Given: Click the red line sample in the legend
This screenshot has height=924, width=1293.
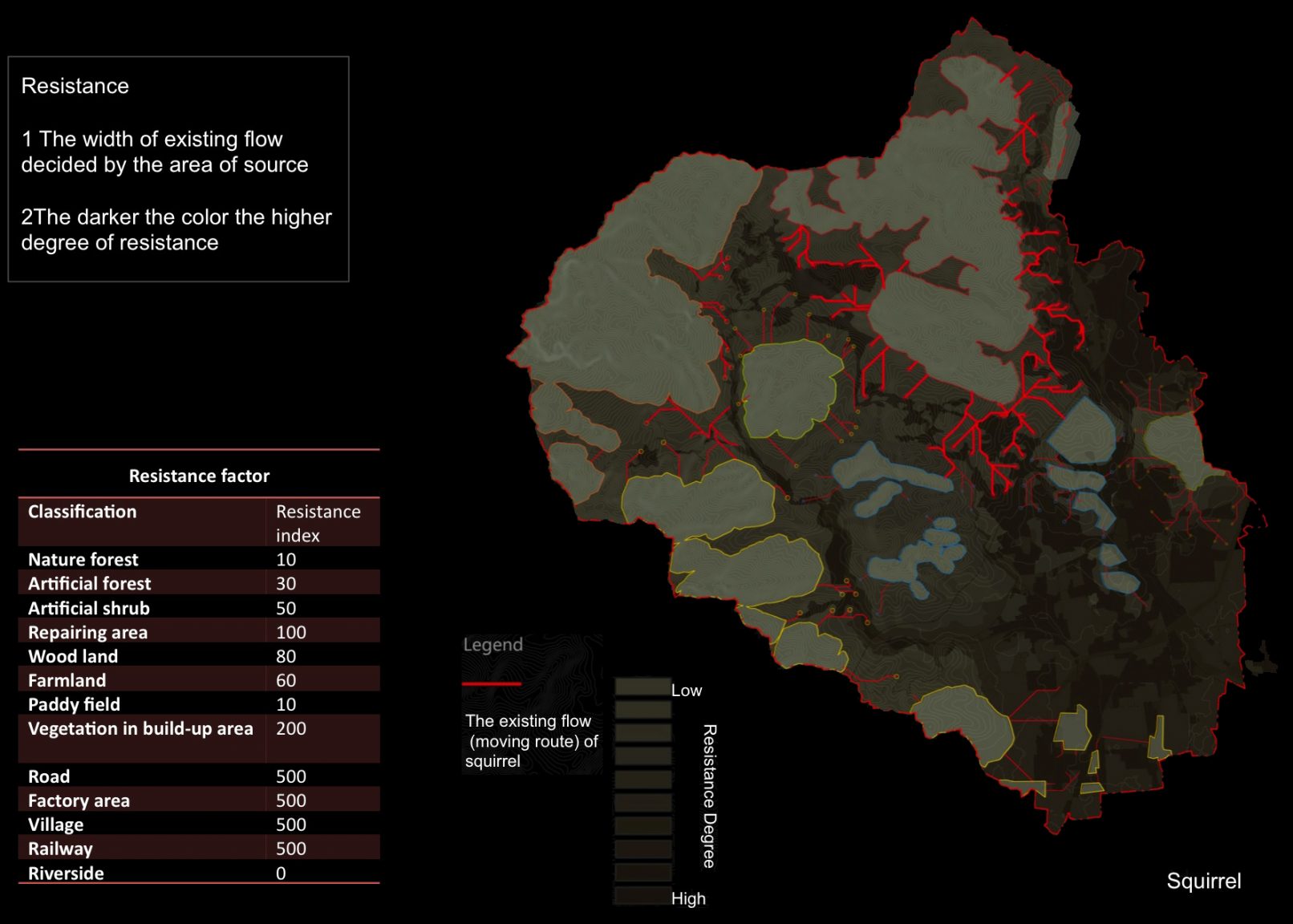Looking at the screenshot, I should [x=492, y=684].
